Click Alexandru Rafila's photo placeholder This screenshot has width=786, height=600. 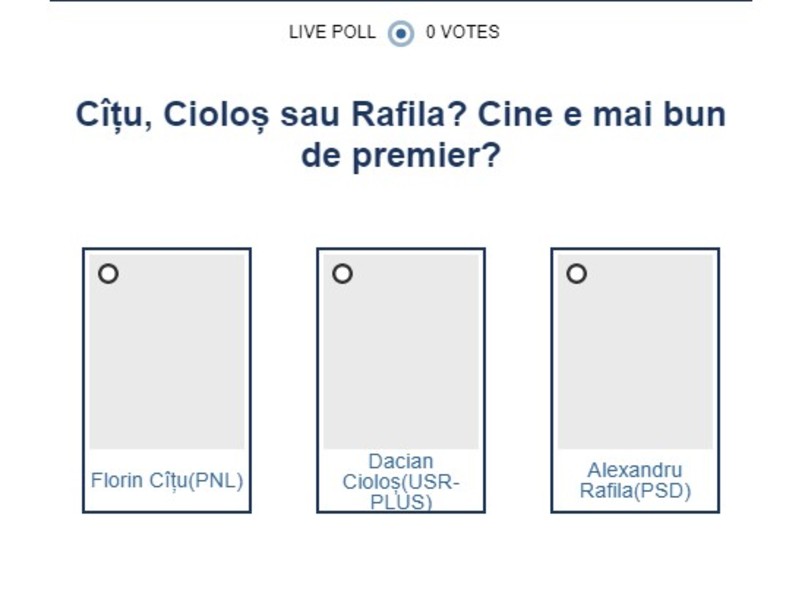pos(634,360)
